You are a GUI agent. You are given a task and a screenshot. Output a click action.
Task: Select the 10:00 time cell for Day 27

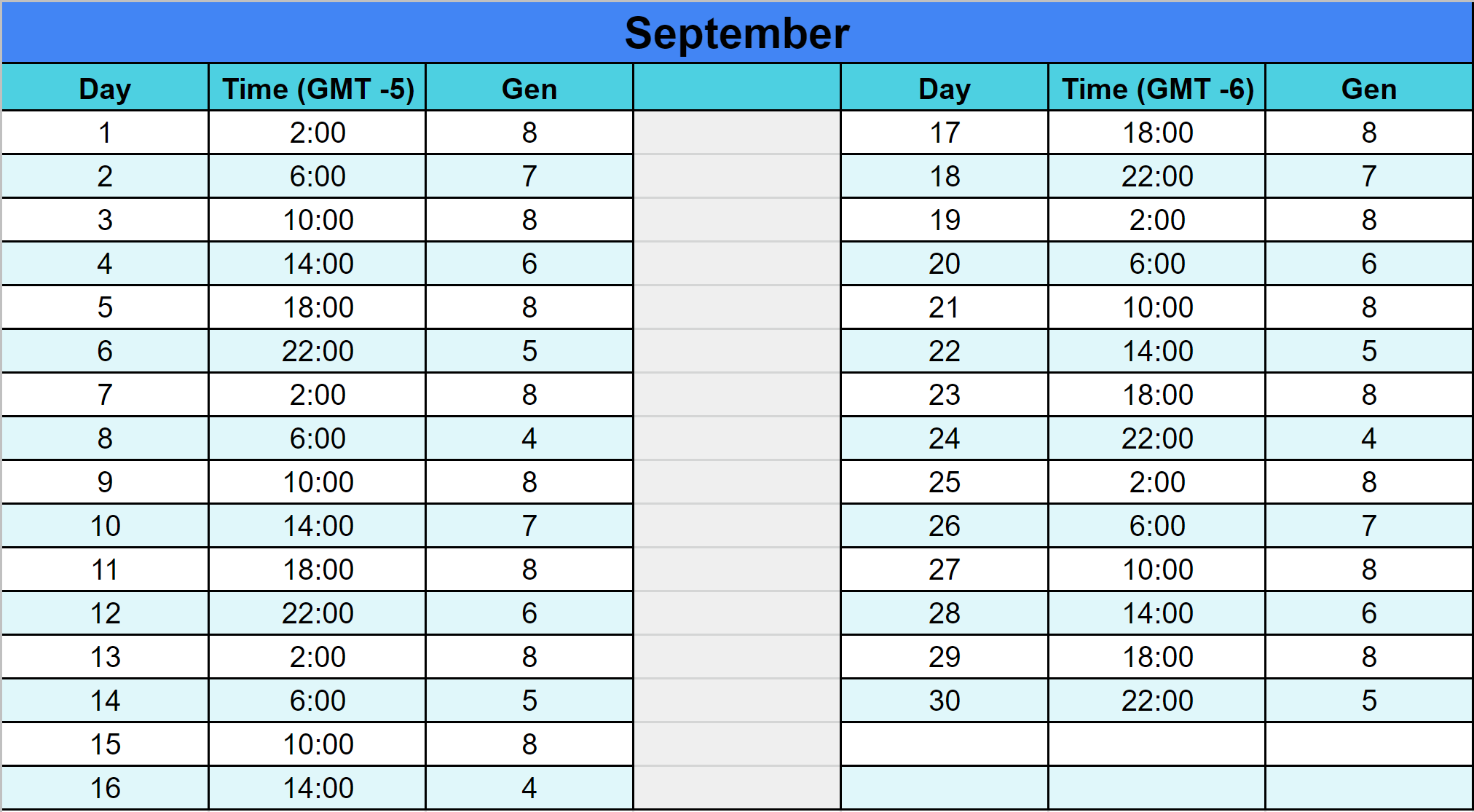pos(1157,569)
